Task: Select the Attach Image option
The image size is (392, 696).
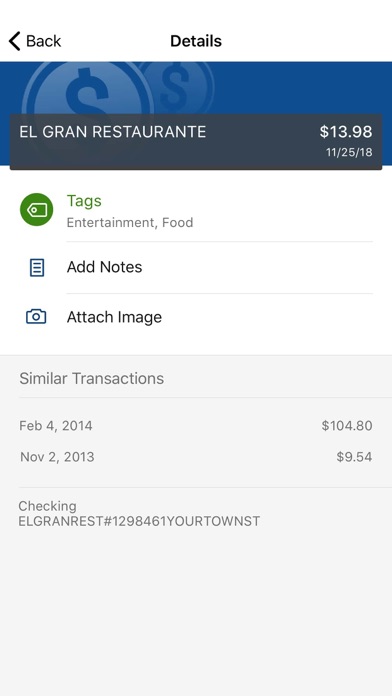Action: (x=196, y=317)
